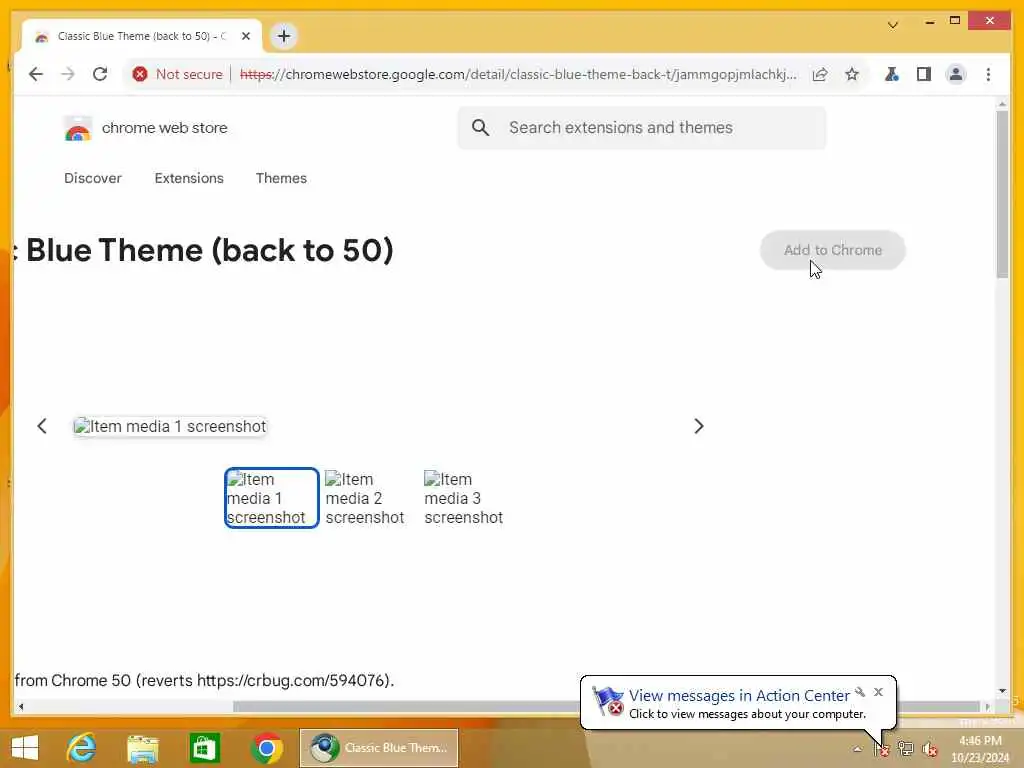Click the Add to Chrome button
The image size is (1024, 768).
coord(833,250)
